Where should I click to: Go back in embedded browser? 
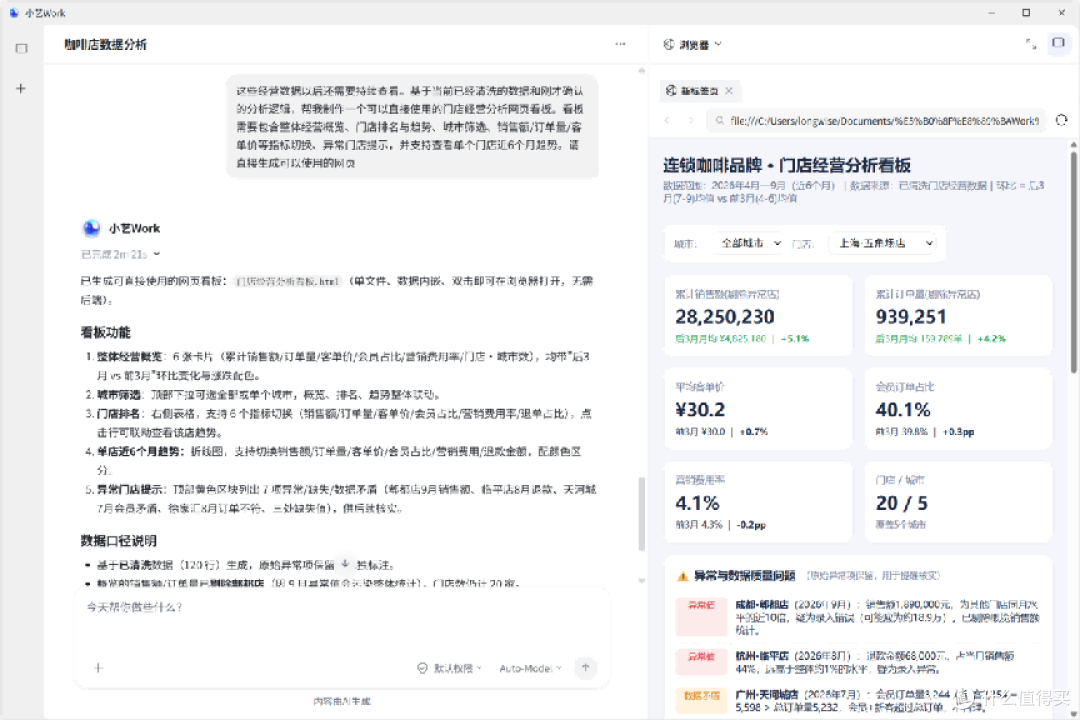[667, 121]
